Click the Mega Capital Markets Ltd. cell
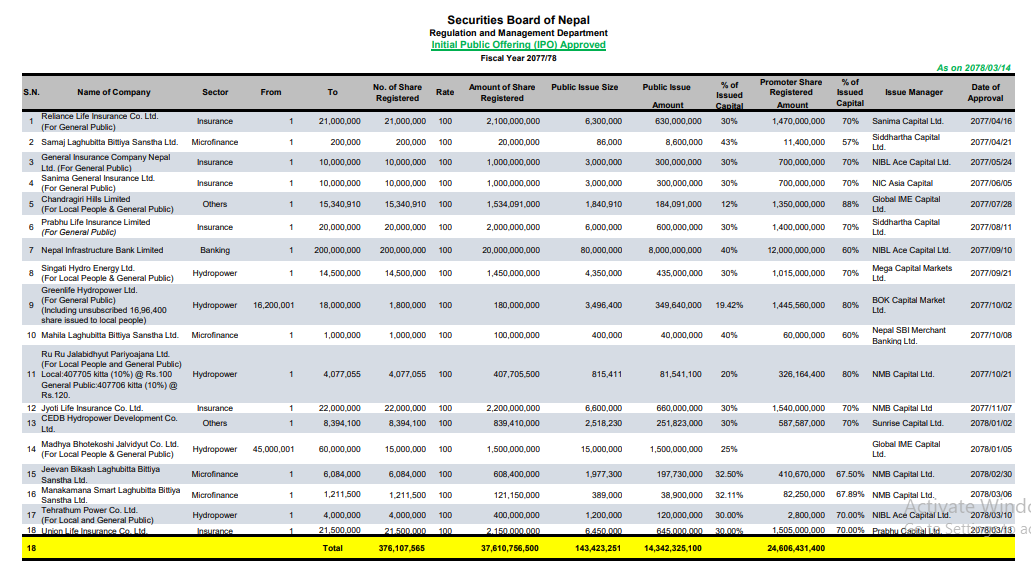 (911, 272)
